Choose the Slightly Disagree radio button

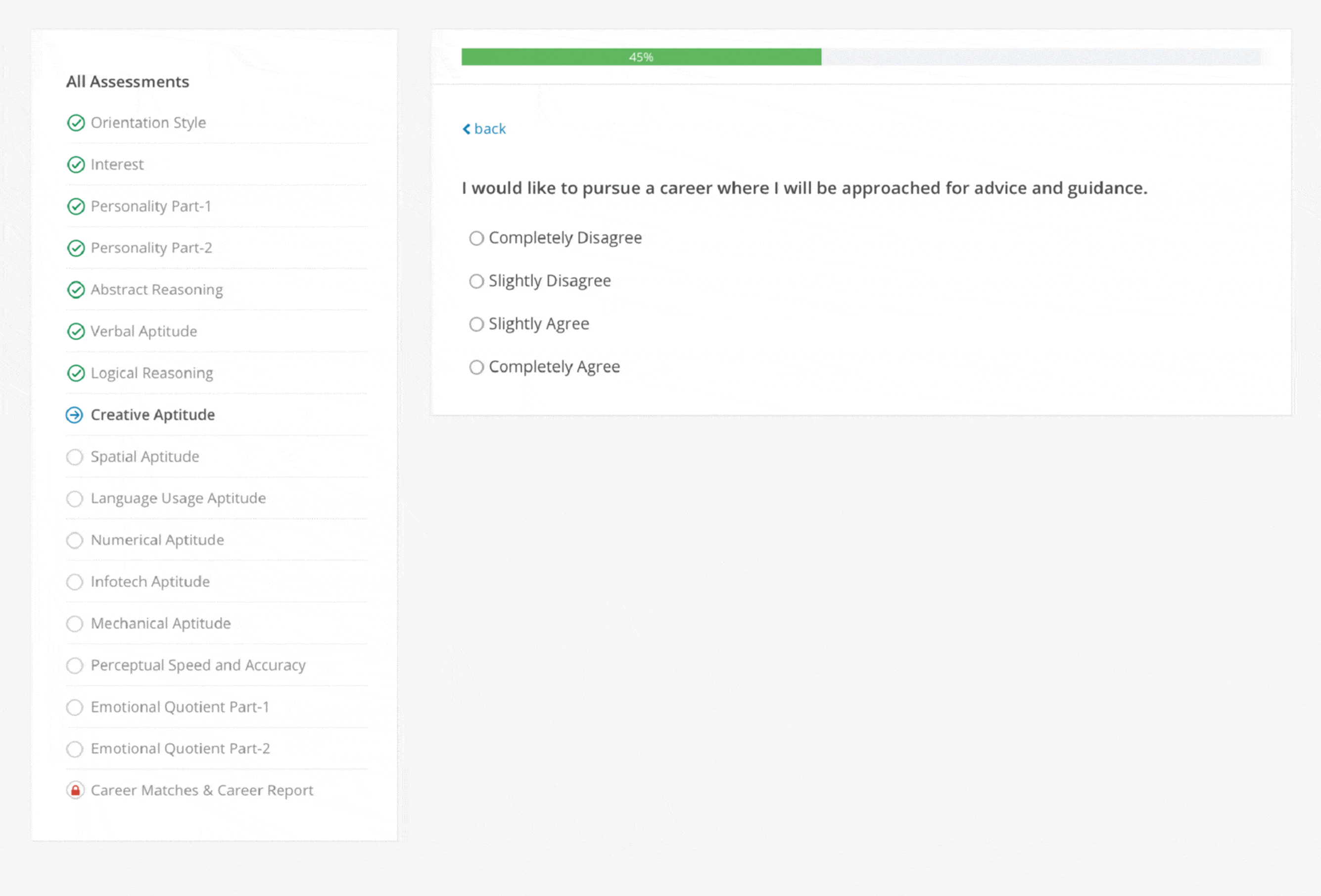pyautogui.click(x=476, y=281)
